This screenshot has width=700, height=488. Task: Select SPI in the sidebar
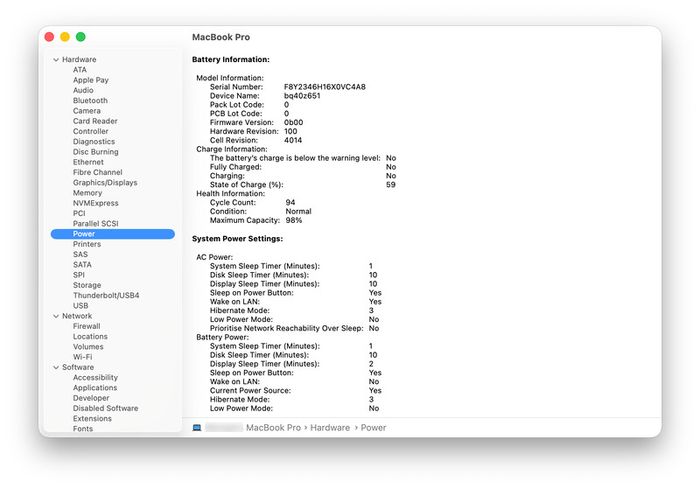point(79,275)
